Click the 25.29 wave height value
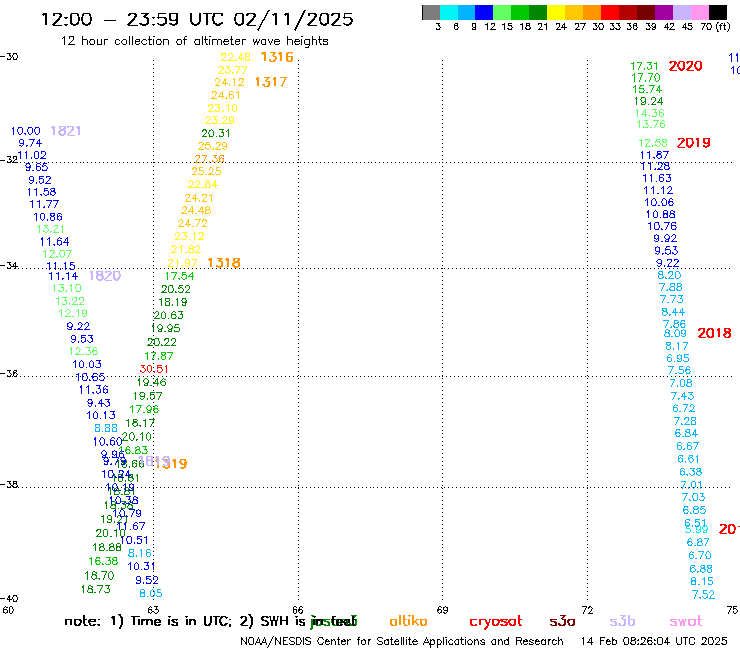 coord(212,146)
